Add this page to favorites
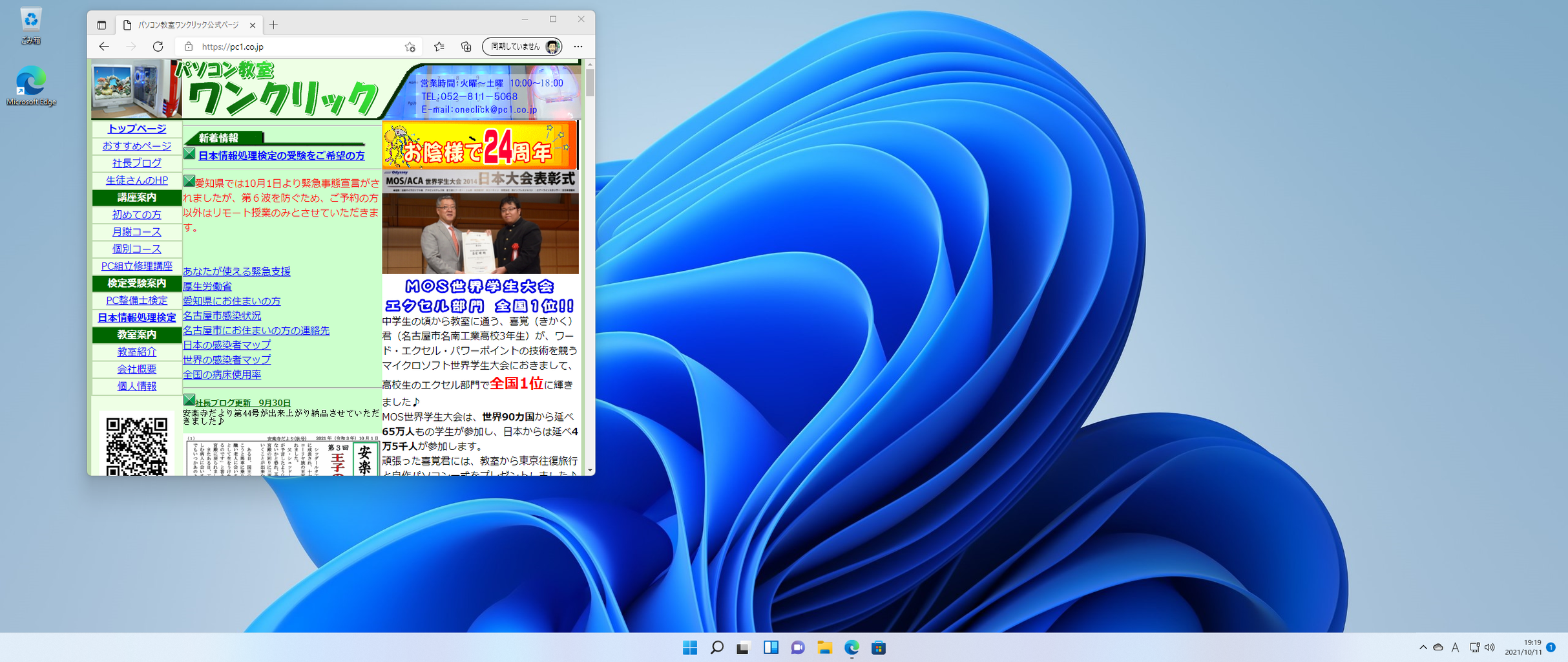The width and height of the screenshot is (1568, 662). [410, 47]
